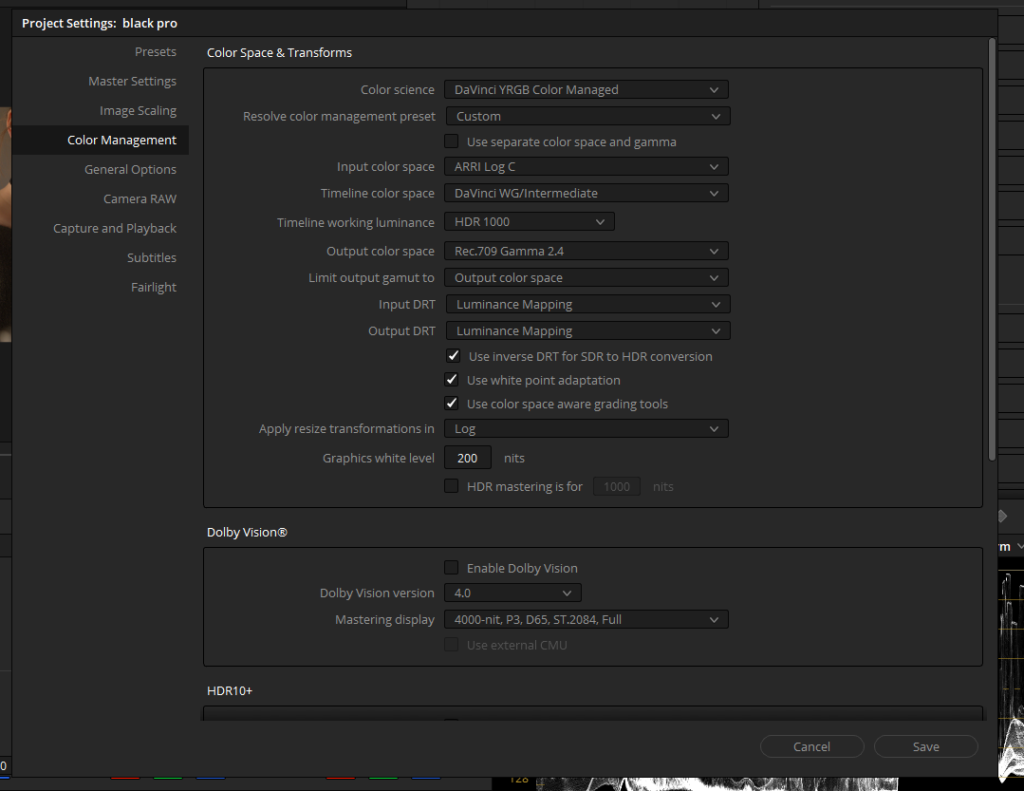Uncheck Use white point adaptation
This screenshot has height=791, width=1024.
451,379
